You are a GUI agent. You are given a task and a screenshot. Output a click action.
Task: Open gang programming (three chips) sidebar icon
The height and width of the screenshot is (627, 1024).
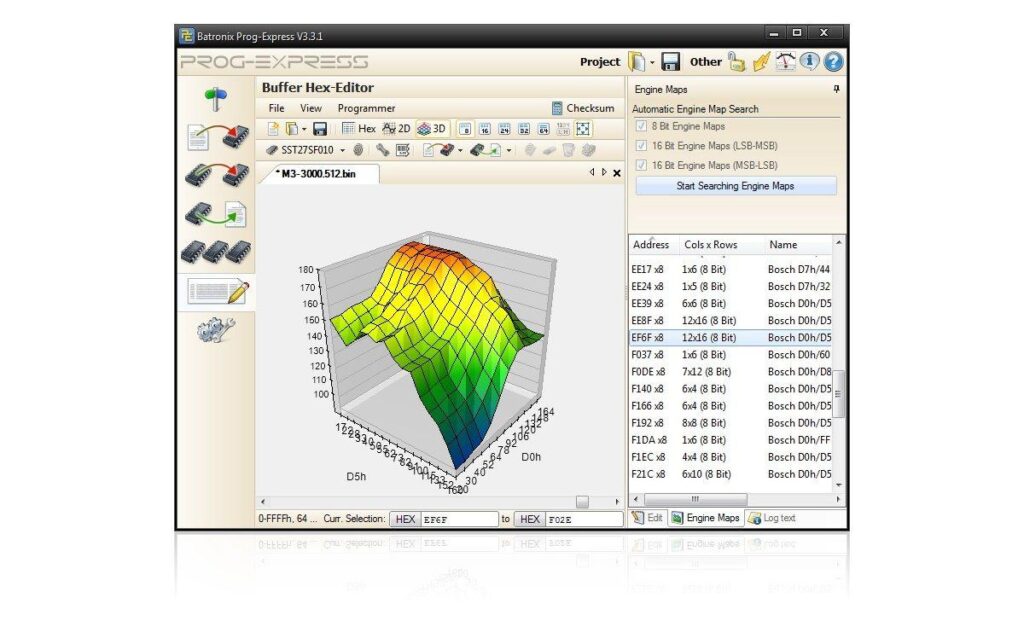coord(216,251)
